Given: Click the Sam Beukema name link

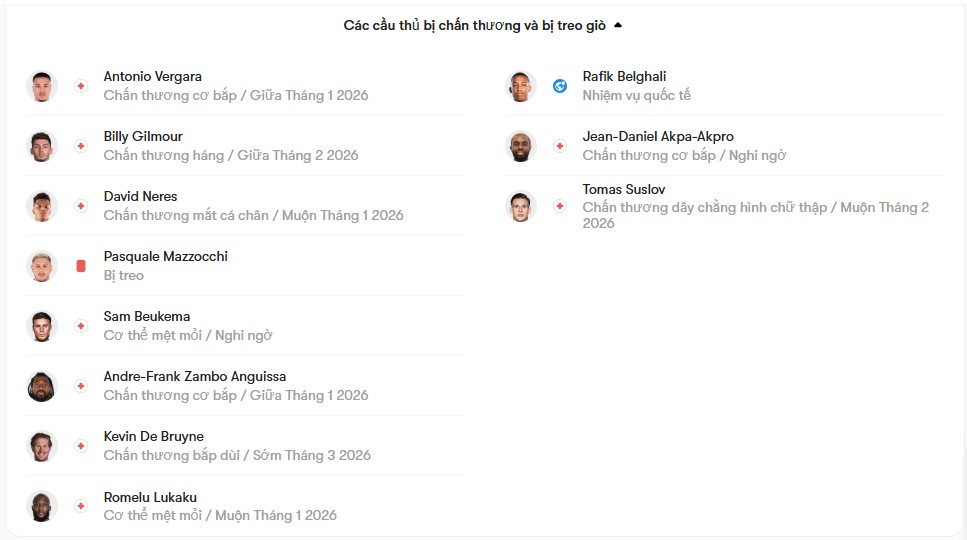Looking at the screenshot, I should pos(146,316).
